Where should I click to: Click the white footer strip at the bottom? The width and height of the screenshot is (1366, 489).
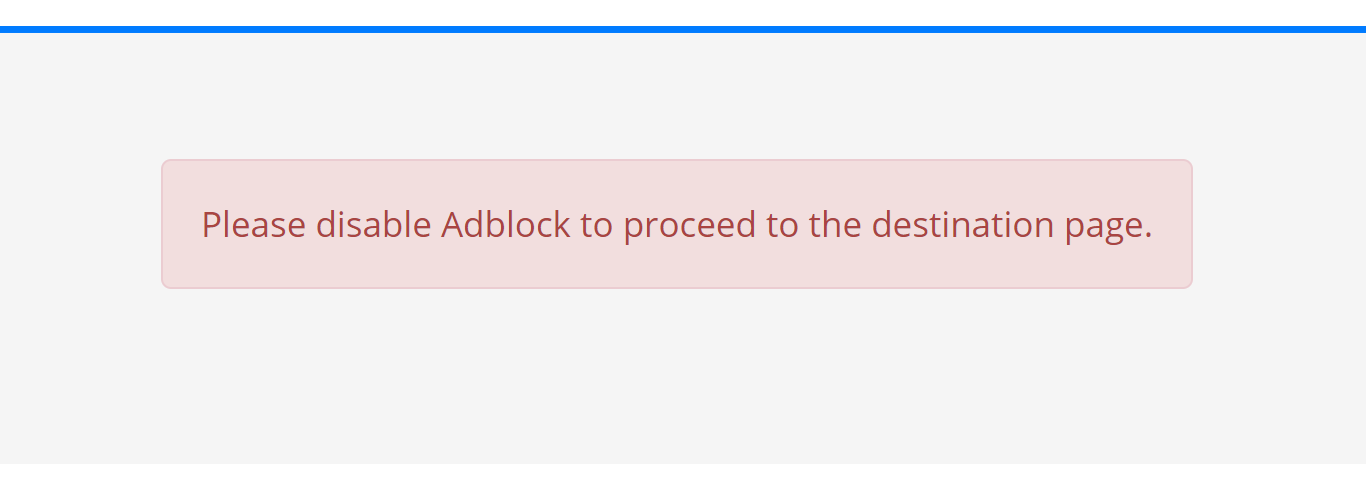click(683, 476)
